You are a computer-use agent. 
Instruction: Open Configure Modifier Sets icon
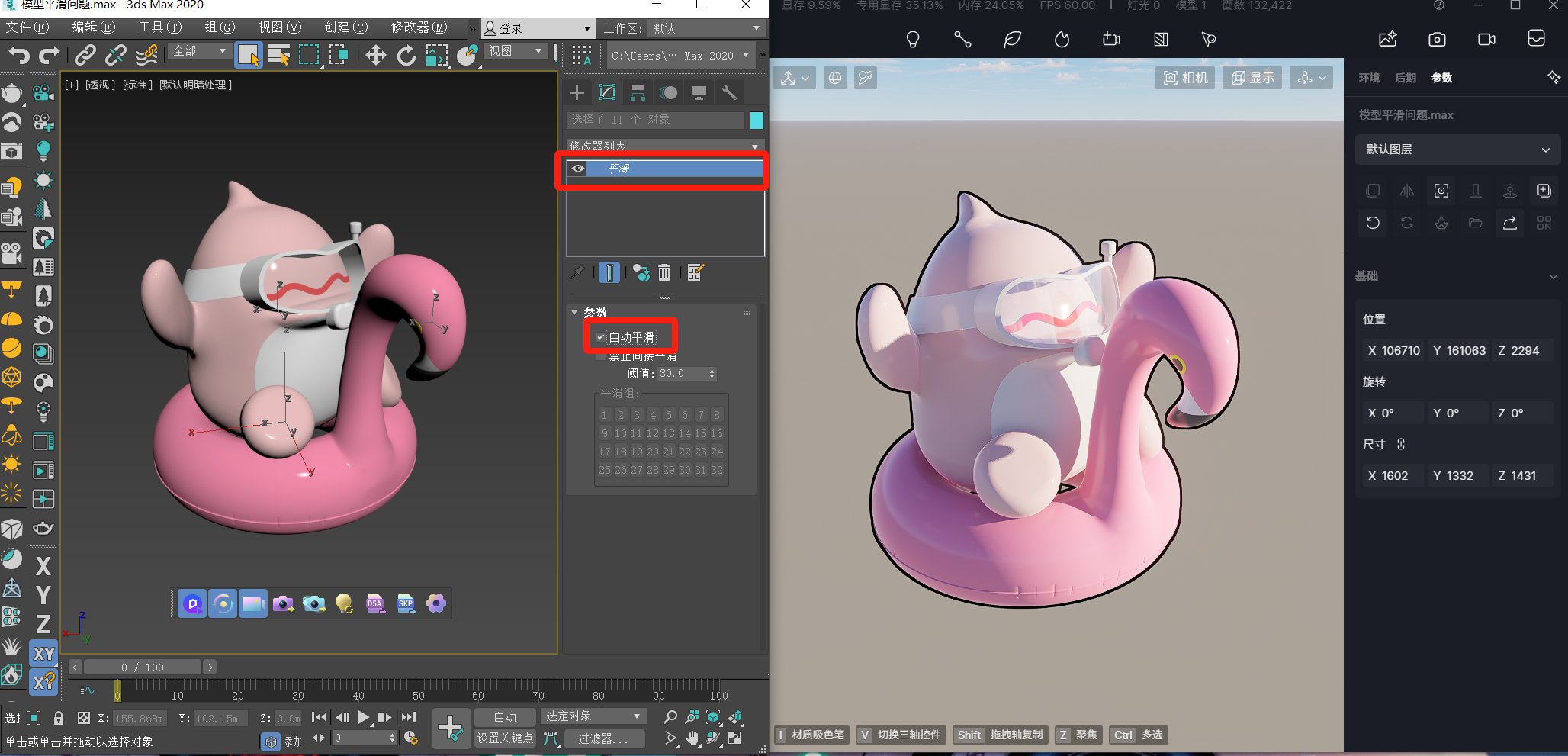[x=695, y=272]
